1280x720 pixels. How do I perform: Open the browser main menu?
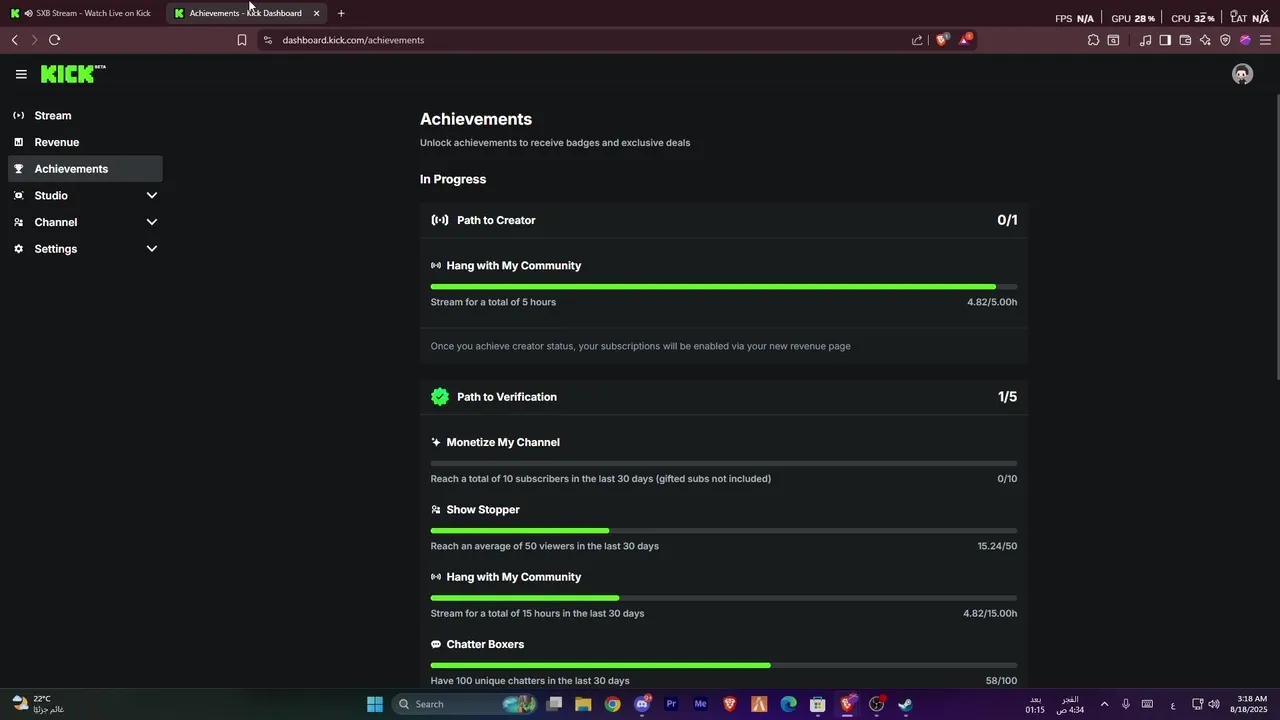(1265, 40)
